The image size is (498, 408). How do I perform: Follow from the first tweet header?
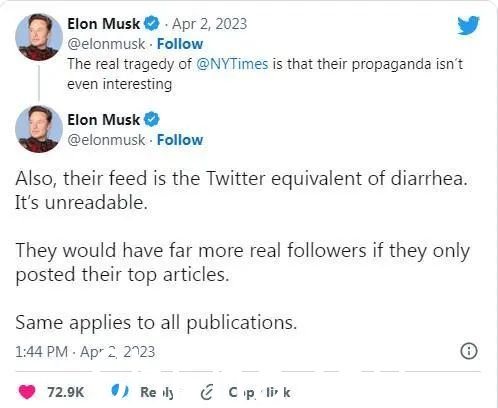tap(180, 44)
